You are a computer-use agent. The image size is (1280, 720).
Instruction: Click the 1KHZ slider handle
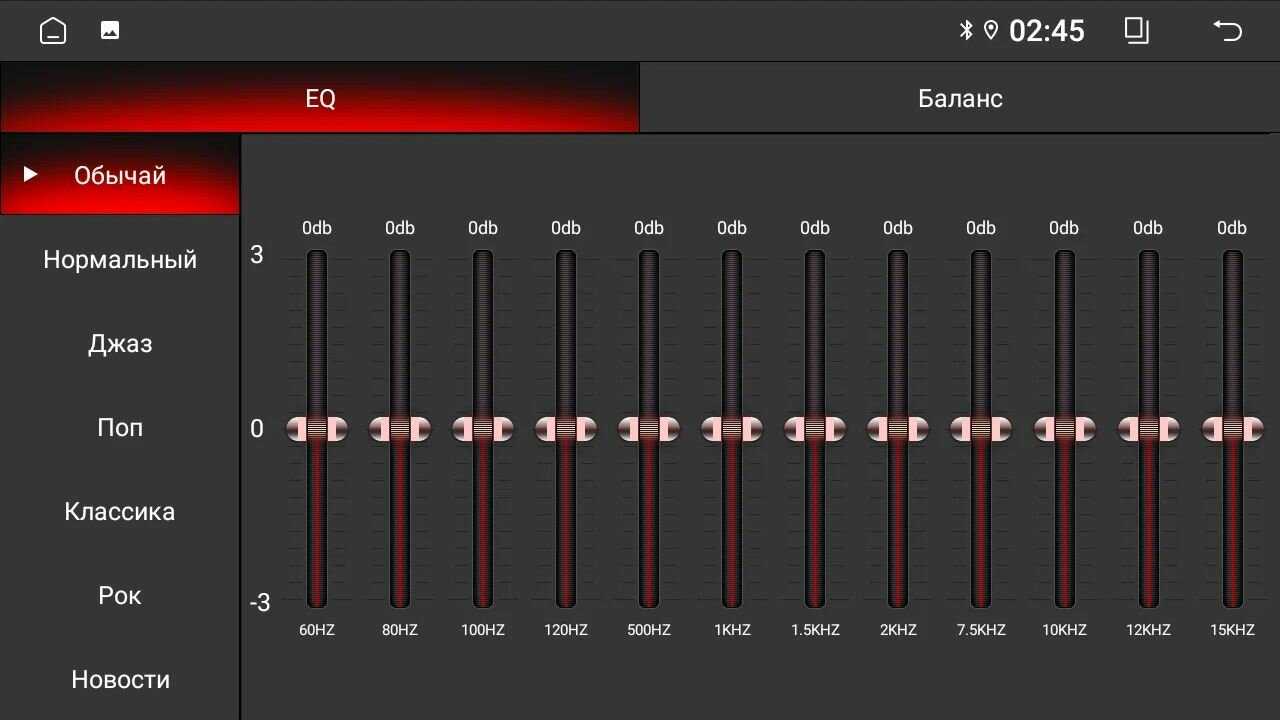pos(732,429)
